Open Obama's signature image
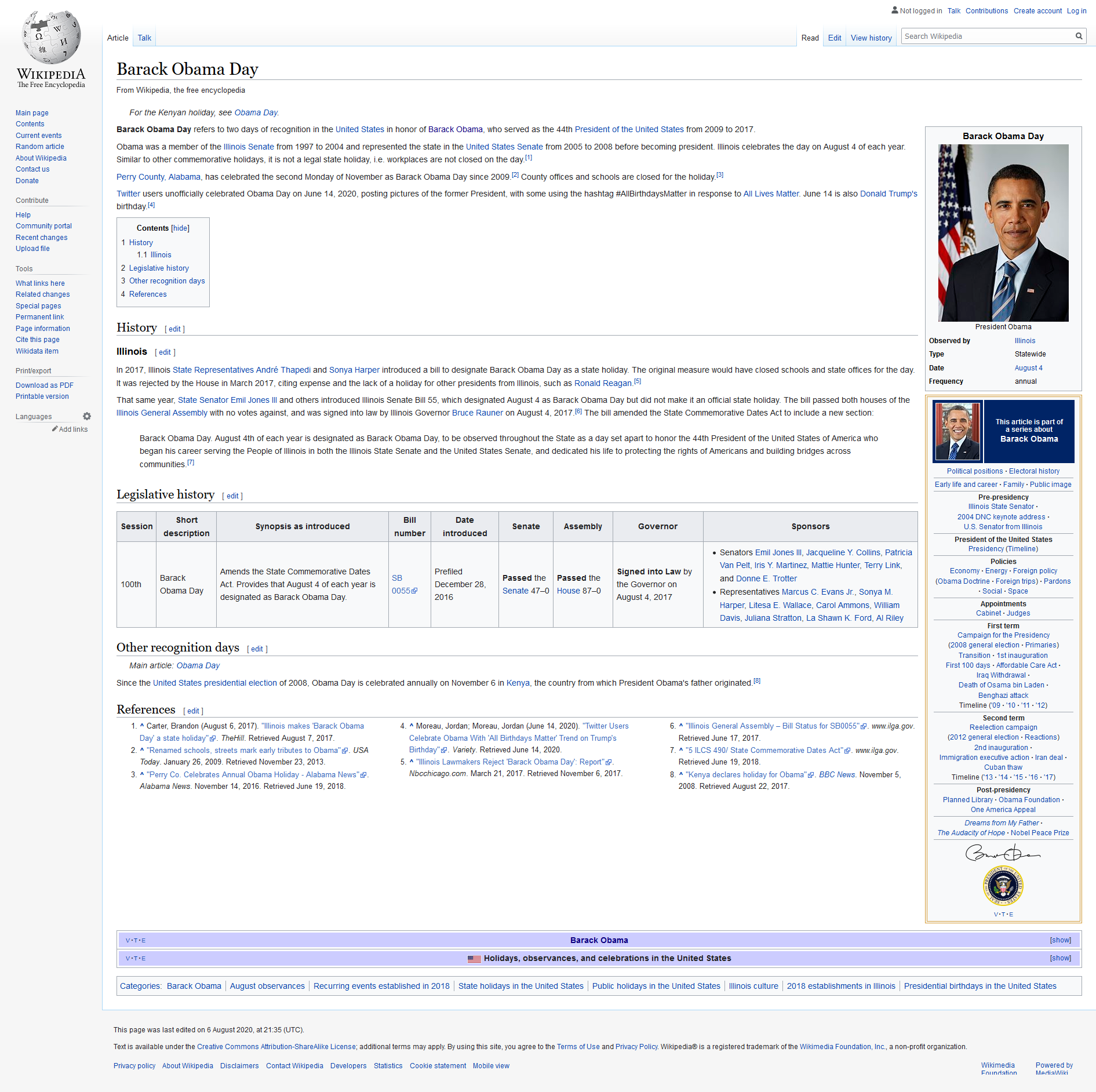Screen dimensions: 1096x1092 tap(1003, 853)
